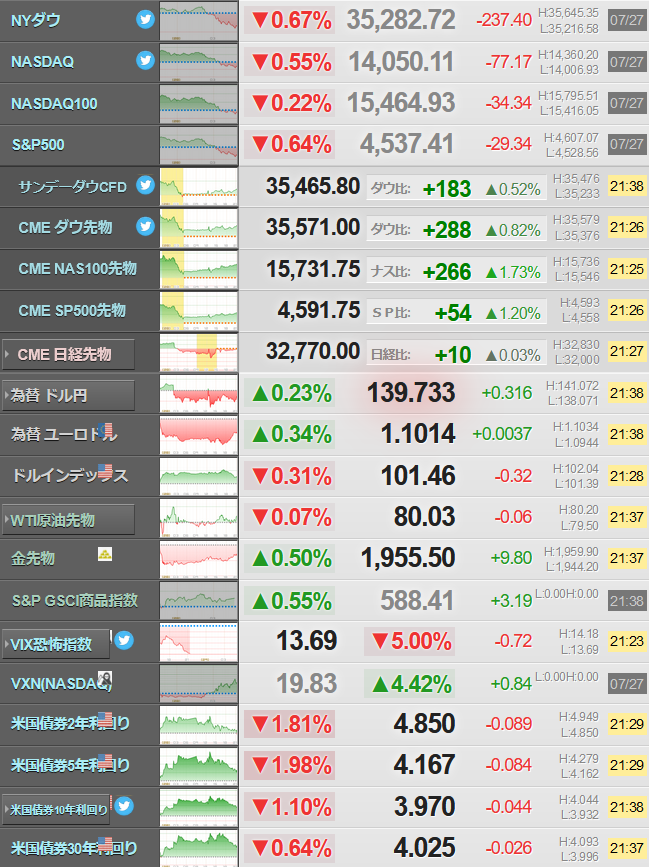The width and height of the screenshot is (649, 867).
Task: Open the NYダウ index link
Action: (36, 20)
